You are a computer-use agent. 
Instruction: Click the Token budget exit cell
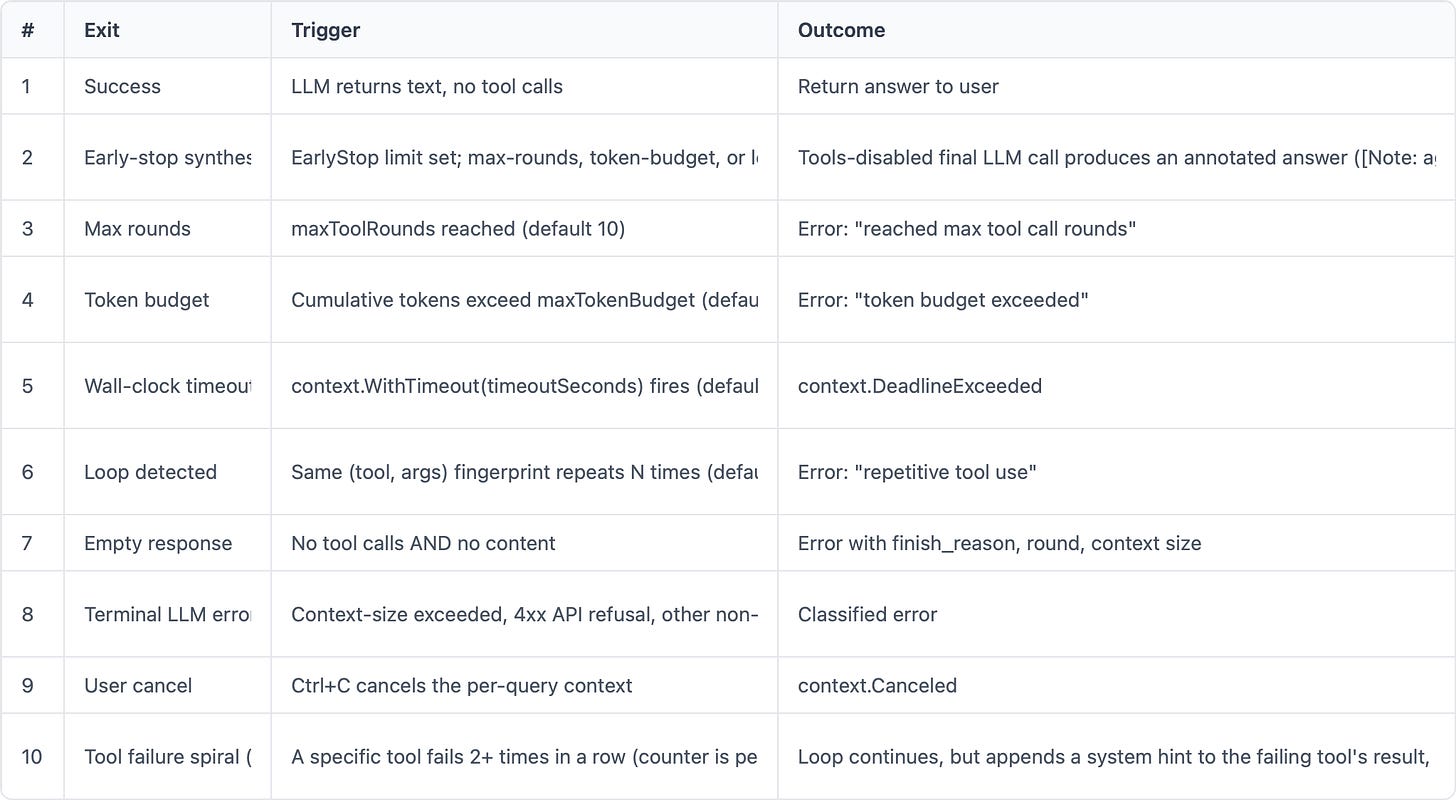tap(167, 299)
